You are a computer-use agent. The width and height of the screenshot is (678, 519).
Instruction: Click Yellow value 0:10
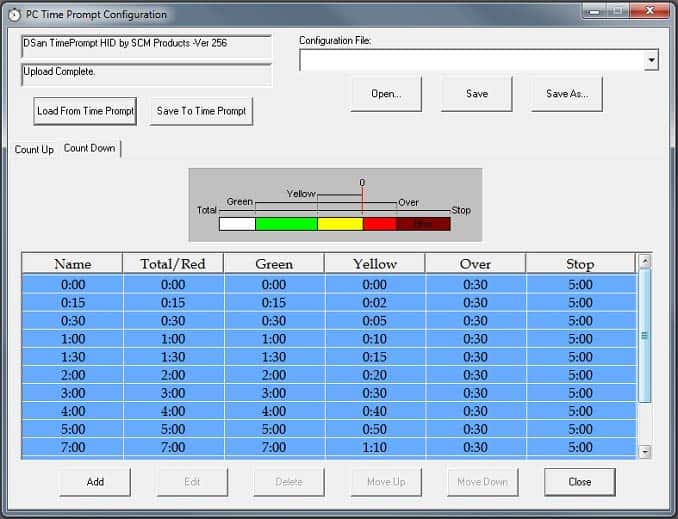(374, 339)
